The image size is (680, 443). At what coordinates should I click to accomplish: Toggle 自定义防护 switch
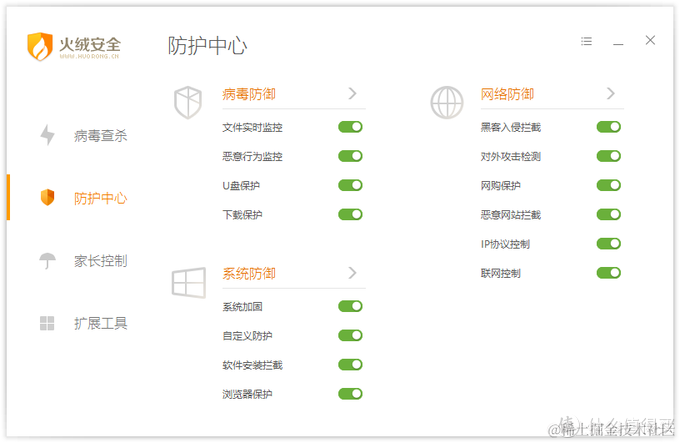[350, 336]
